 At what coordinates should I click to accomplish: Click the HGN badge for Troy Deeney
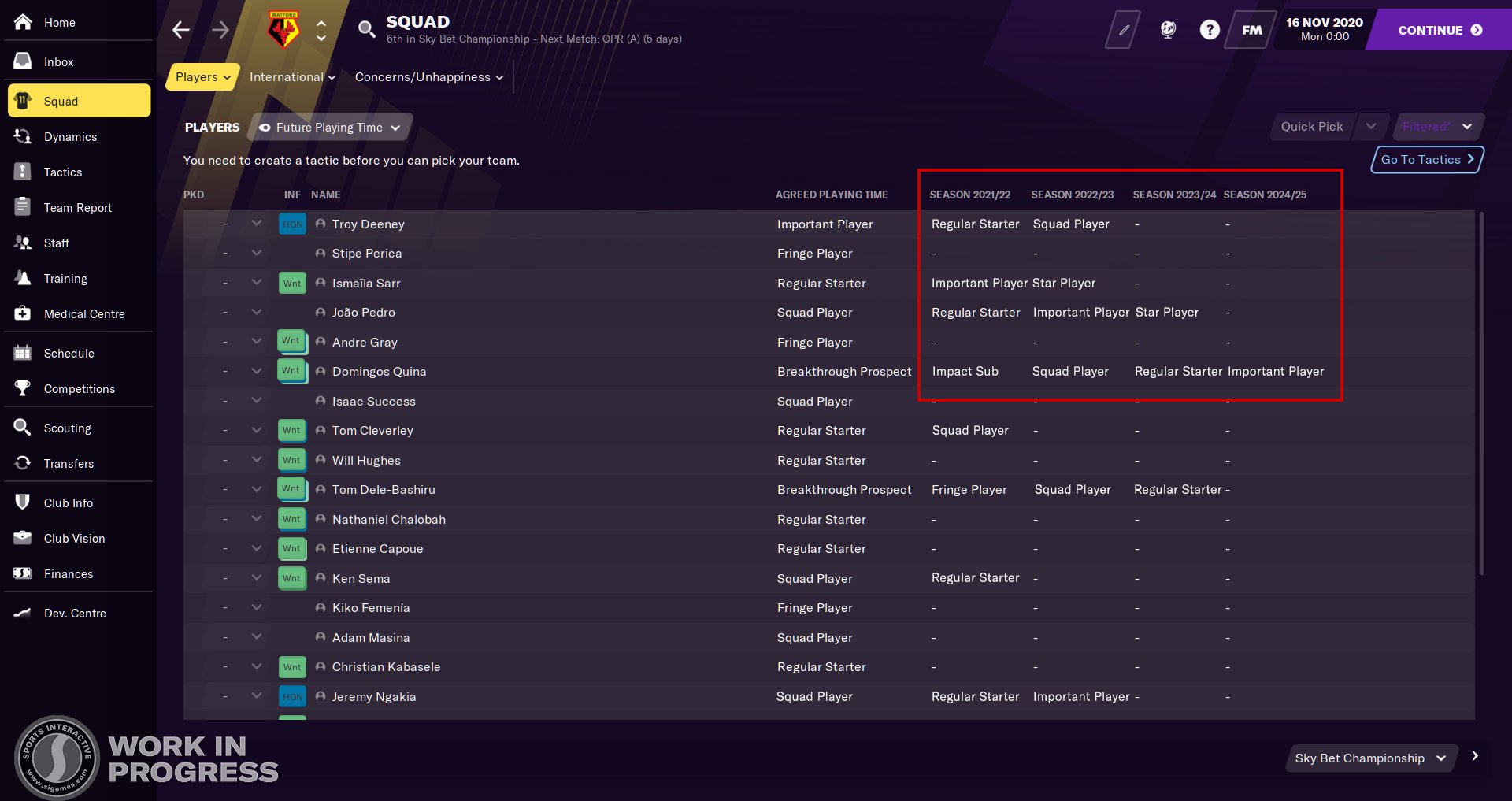point(292,224)
